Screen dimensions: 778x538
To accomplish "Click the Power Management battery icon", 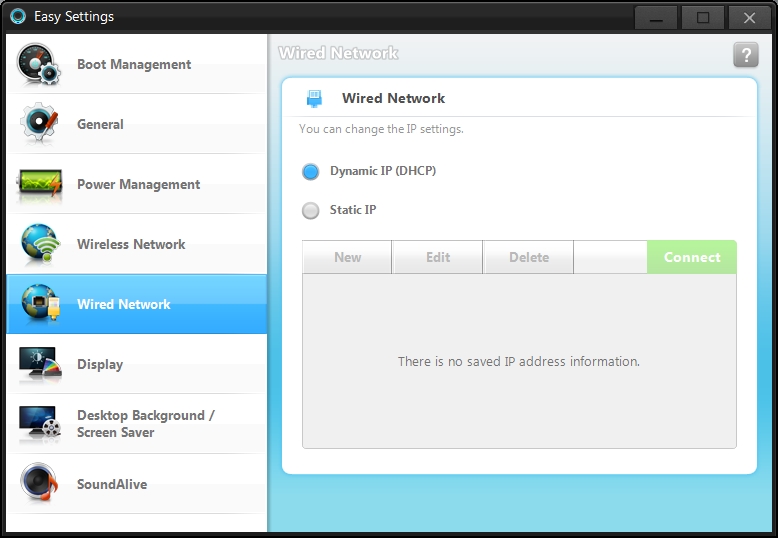I will [40, 184].
